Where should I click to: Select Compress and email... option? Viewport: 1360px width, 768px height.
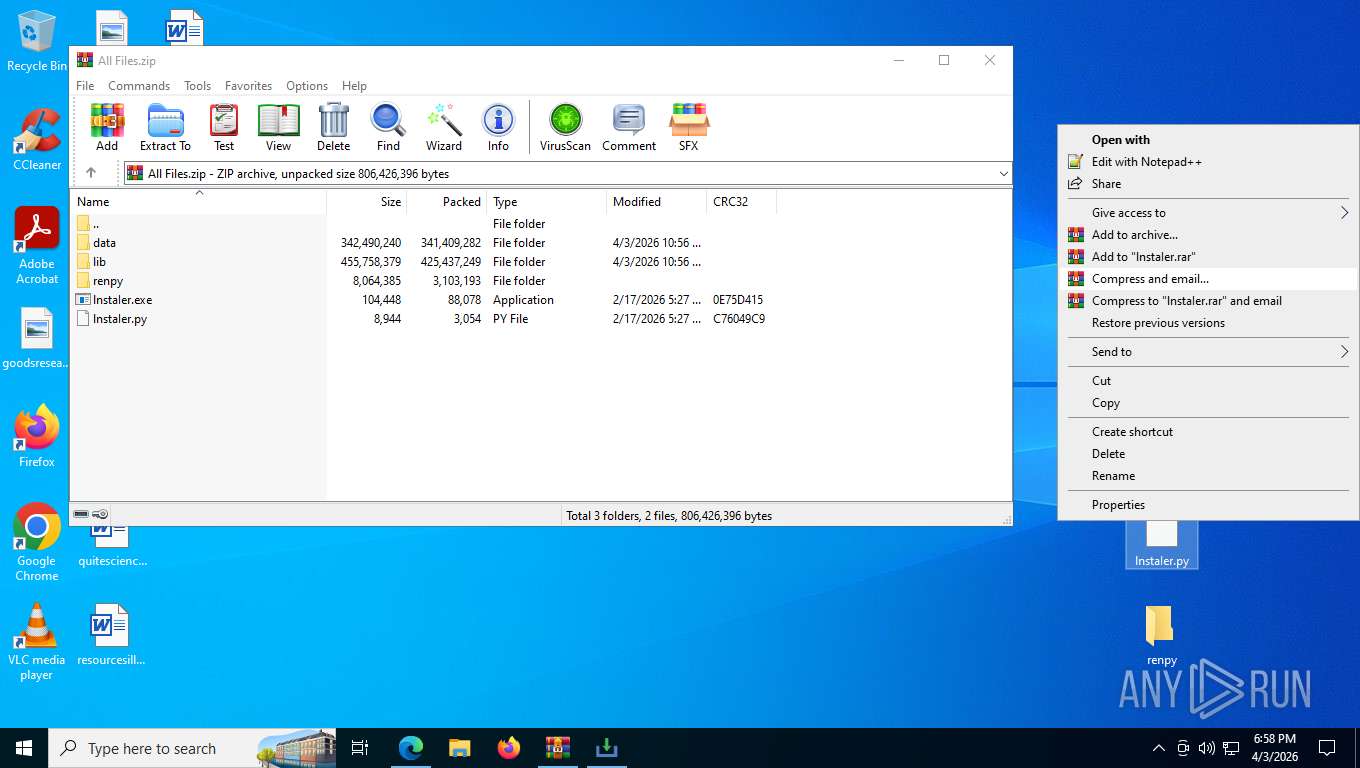[x=1208, y=279]
